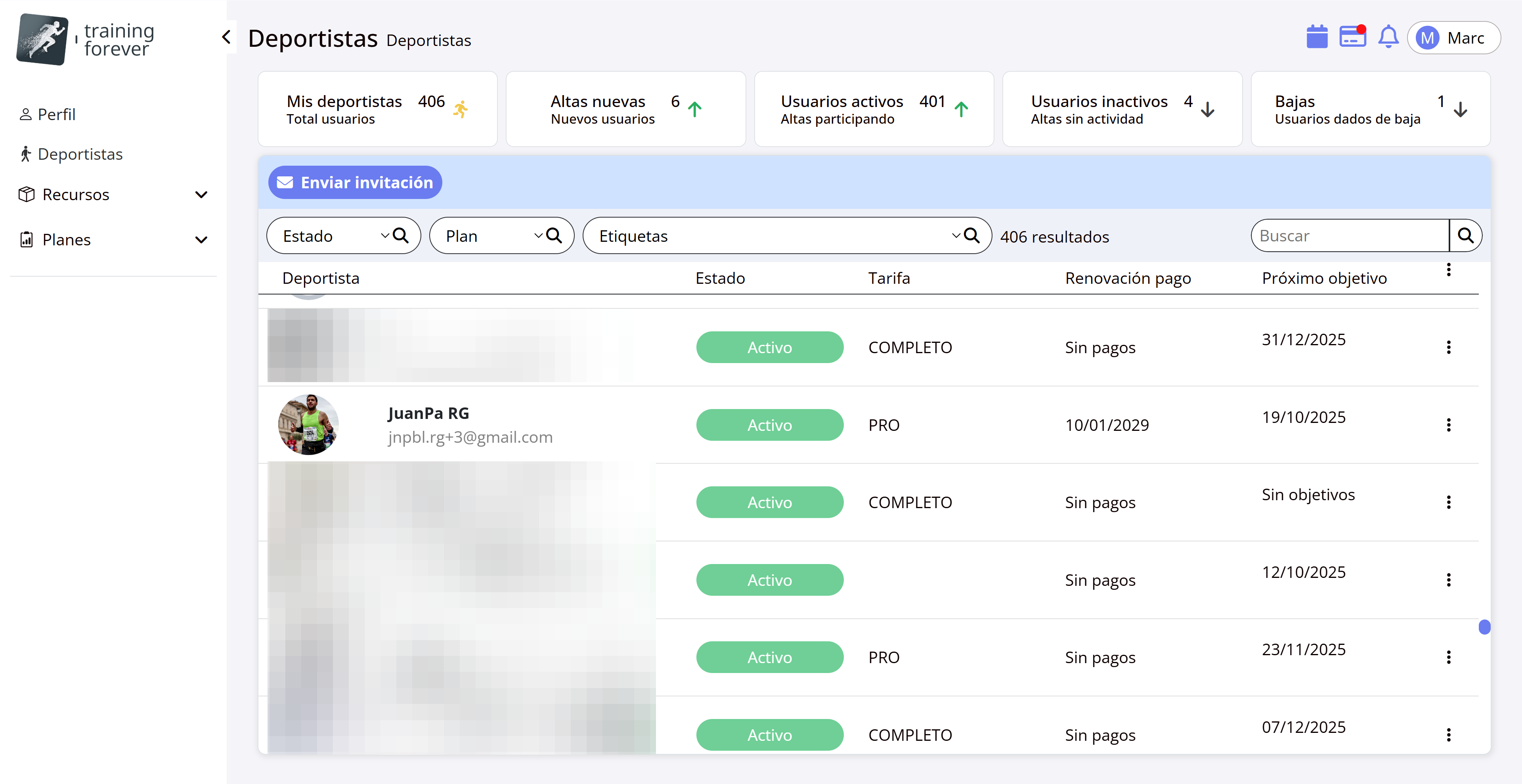Open the Marc user account button

coord(1453,38)
